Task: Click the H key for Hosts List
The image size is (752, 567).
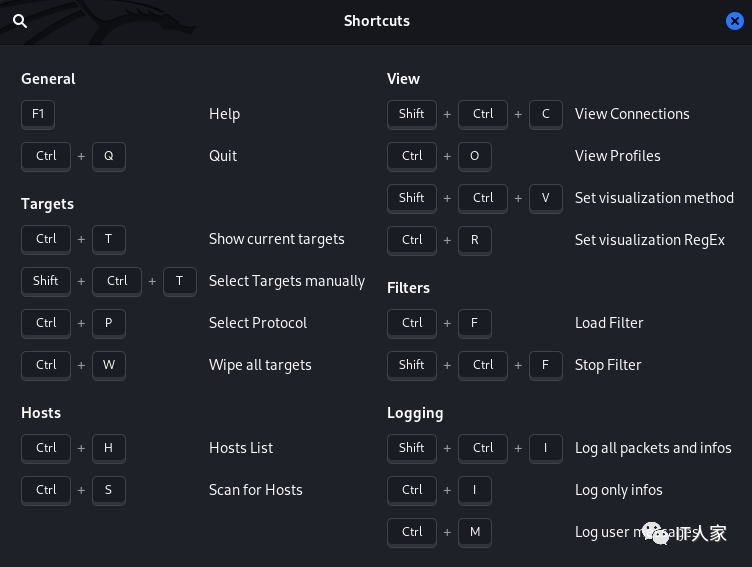Action: click(109, 448)
